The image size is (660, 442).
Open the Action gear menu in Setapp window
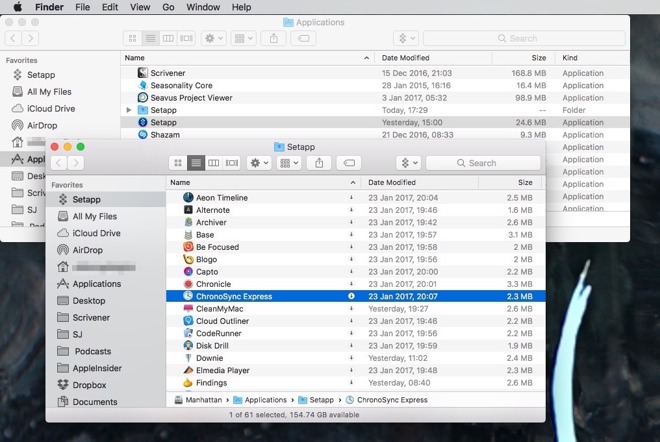click(259, 163)
